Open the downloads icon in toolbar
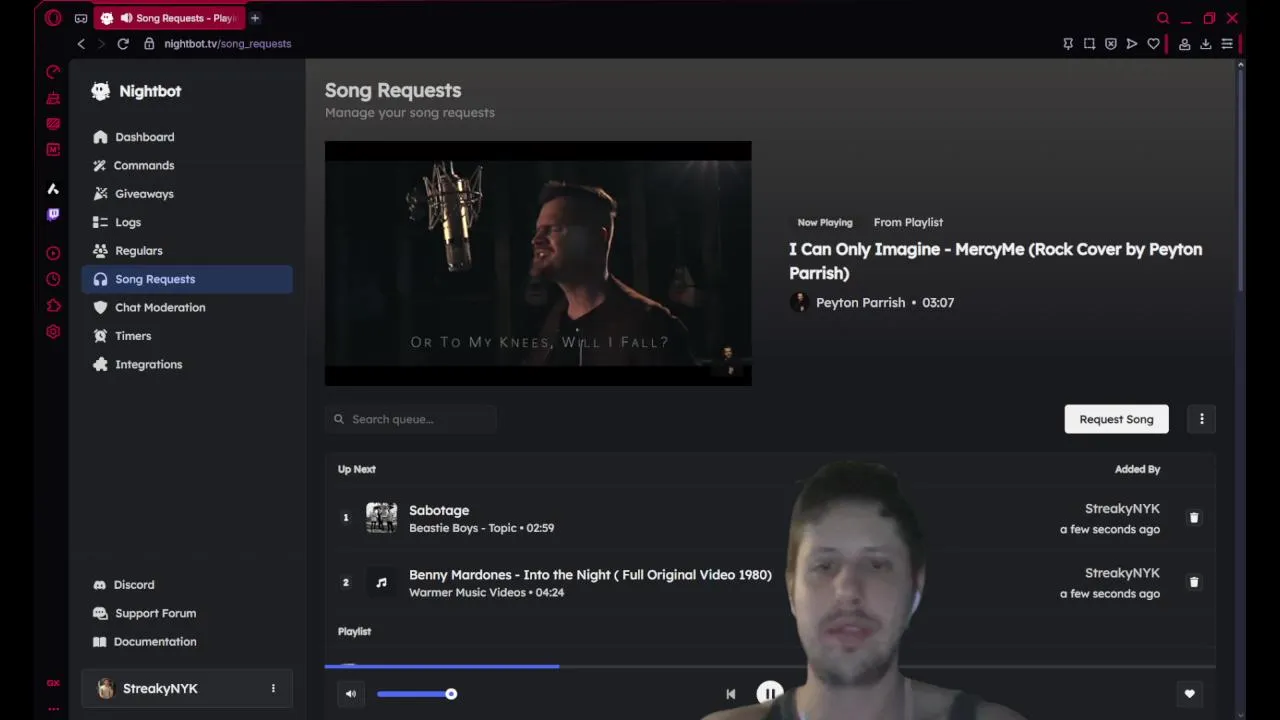This screenshot has height=720, width=1280. 1205,44
